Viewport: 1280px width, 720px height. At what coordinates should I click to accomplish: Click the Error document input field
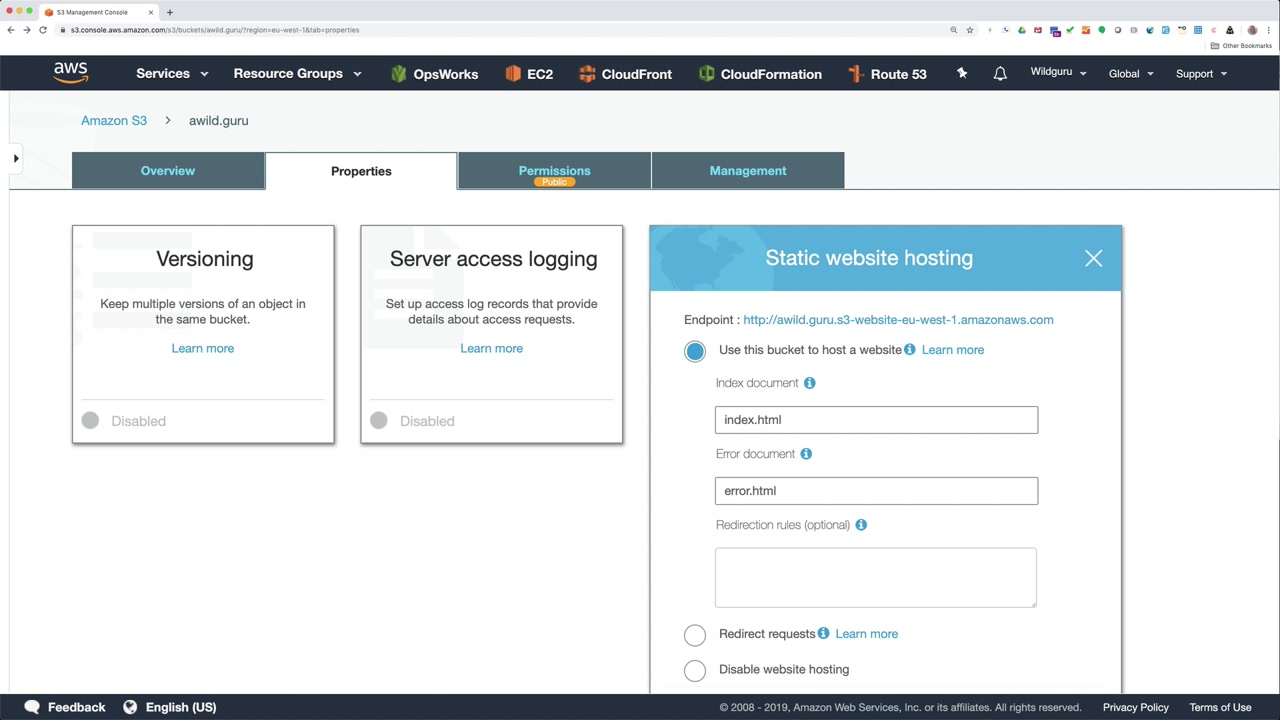click(x=876, y=491)
